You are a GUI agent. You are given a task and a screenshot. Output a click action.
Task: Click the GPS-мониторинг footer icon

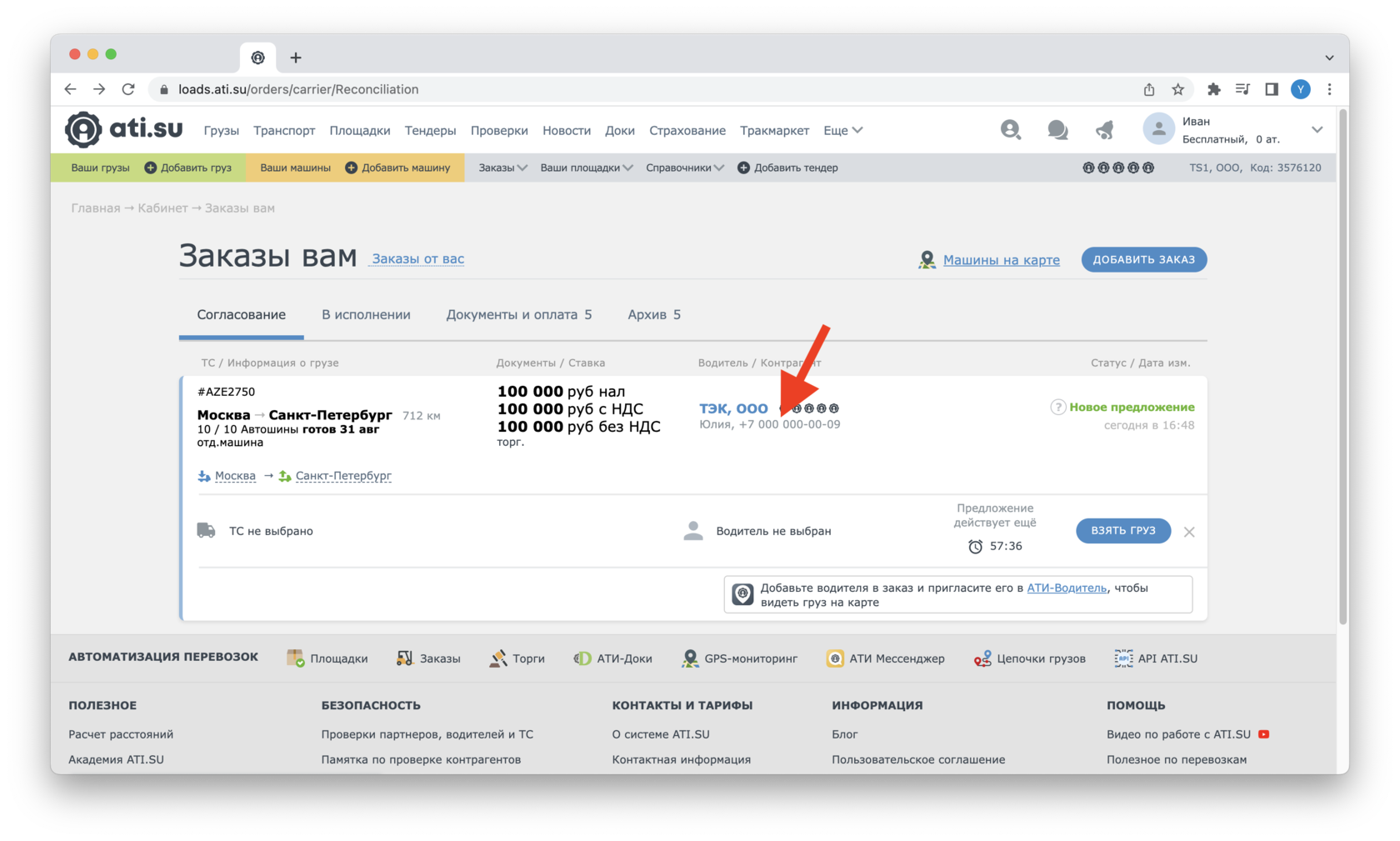click(690, 658)
